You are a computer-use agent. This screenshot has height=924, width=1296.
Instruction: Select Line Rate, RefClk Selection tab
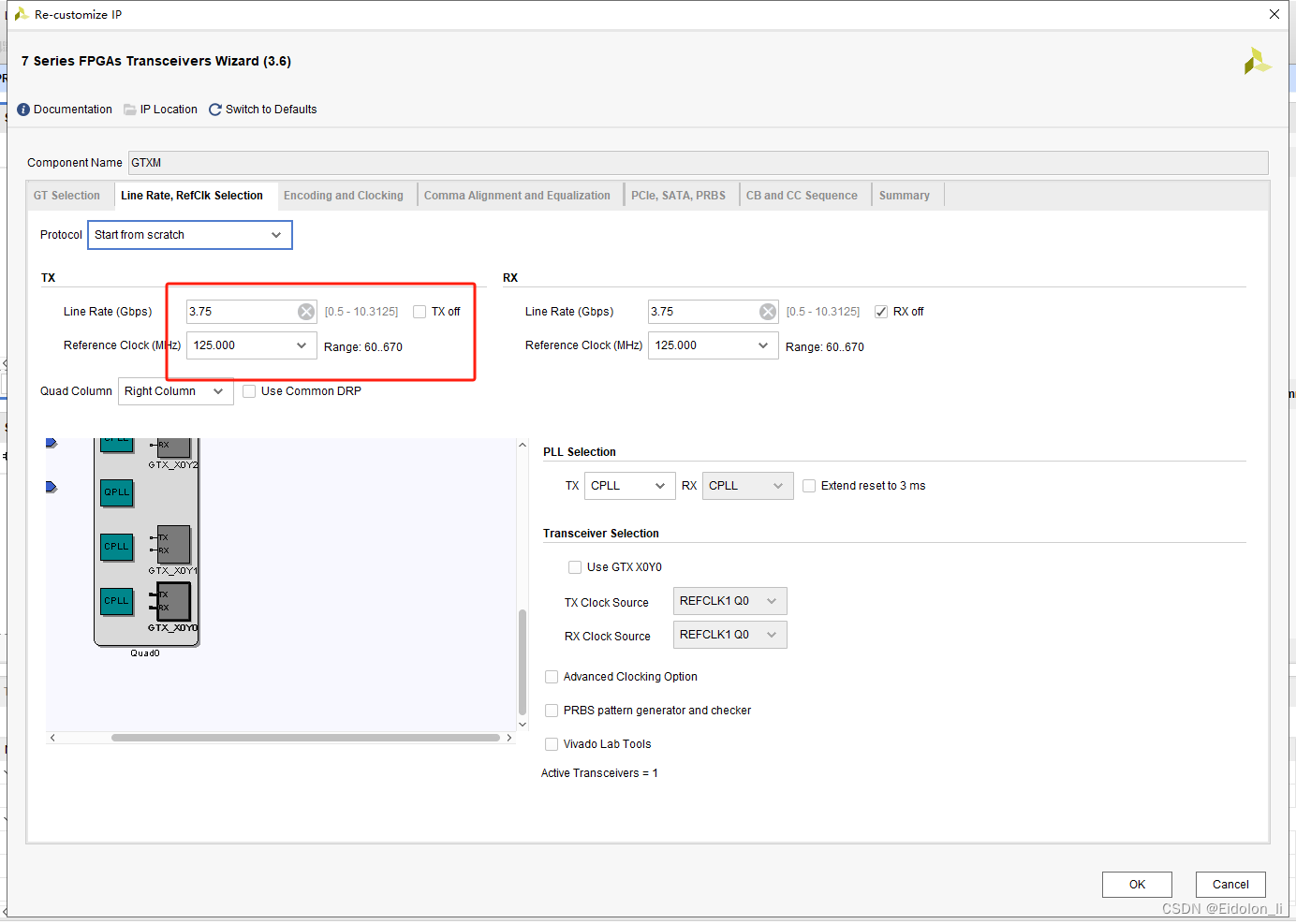(x=192, y=196)
